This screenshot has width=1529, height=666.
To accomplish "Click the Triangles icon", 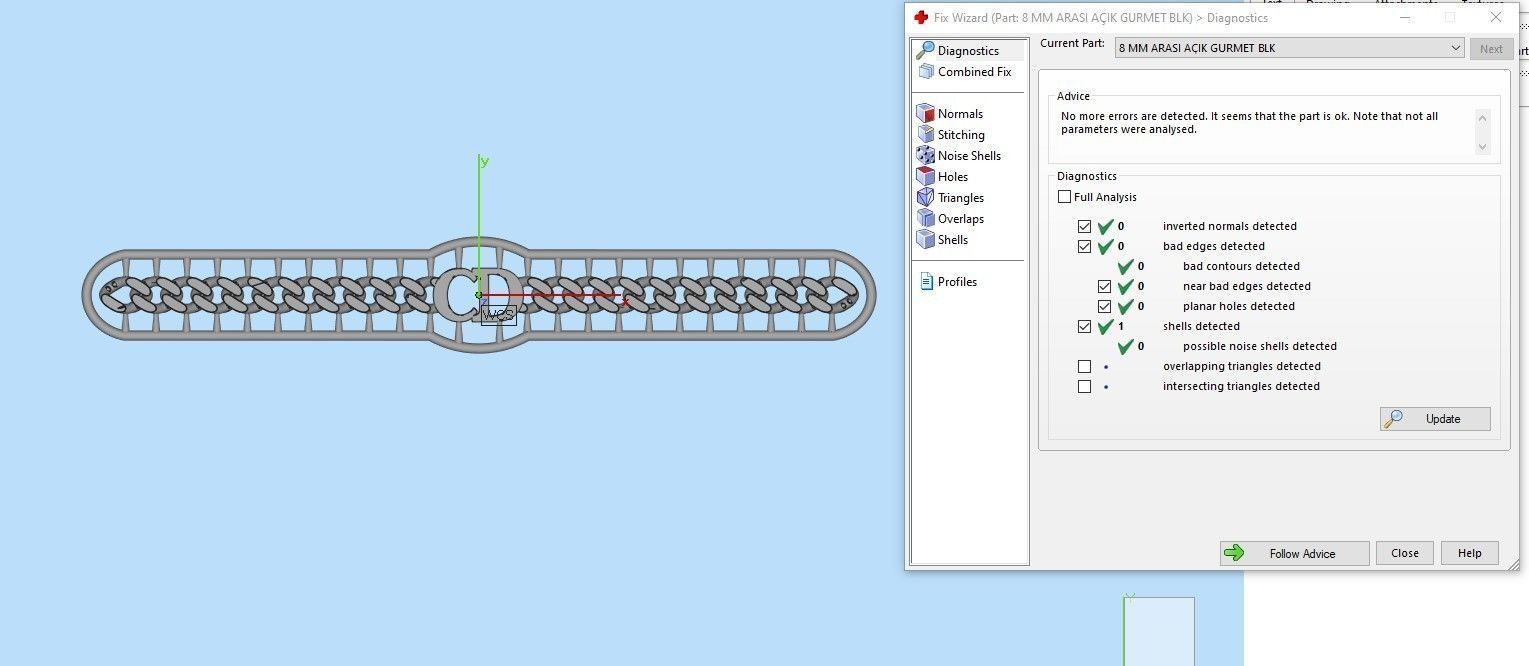I will [925, 198].
